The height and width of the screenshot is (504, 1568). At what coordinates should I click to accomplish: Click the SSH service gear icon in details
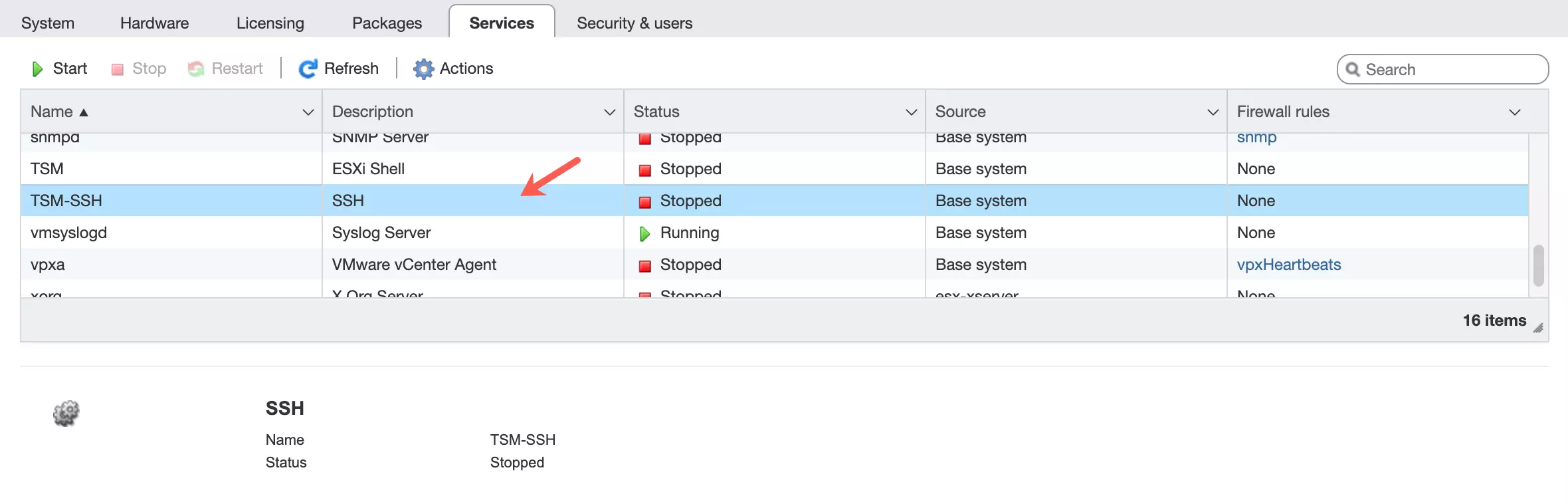(x=66, y=413)
